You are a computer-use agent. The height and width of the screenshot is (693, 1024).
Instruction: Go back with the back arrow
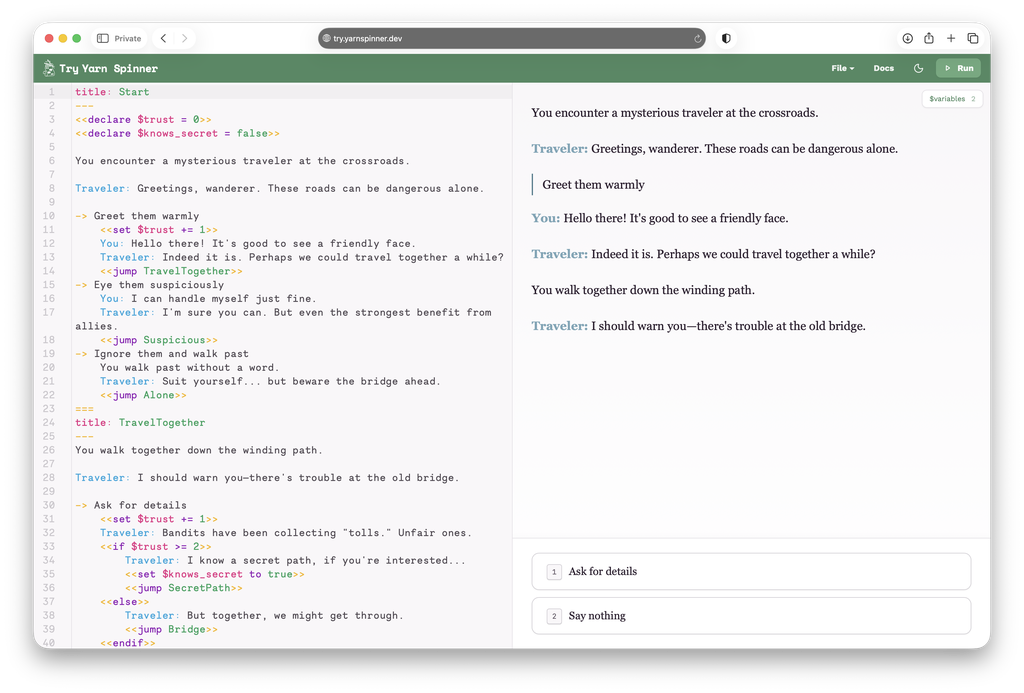coord(164,39)
